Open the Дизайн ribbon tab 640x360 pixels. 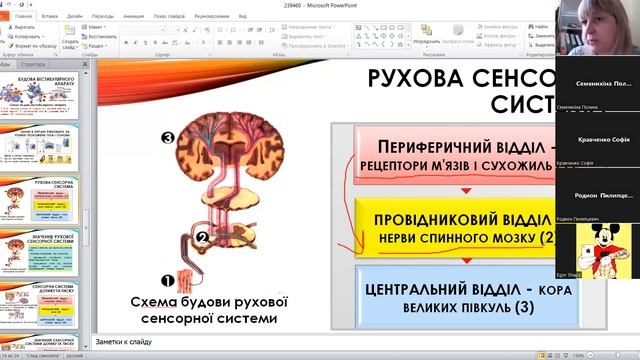point(75,16)
